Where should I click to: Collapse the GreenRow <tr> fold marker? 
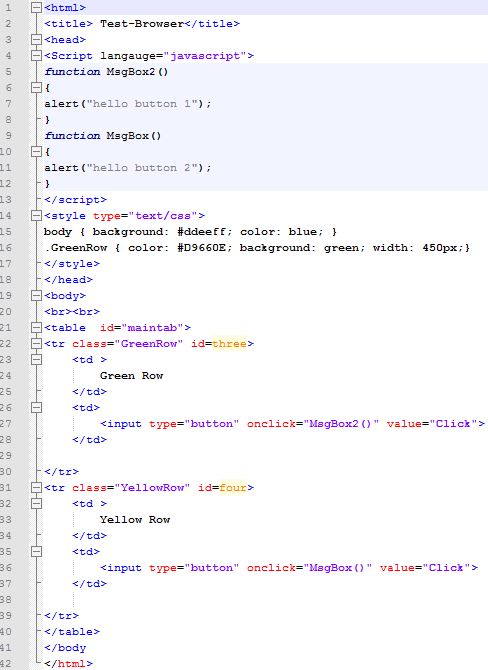[37, 344]
